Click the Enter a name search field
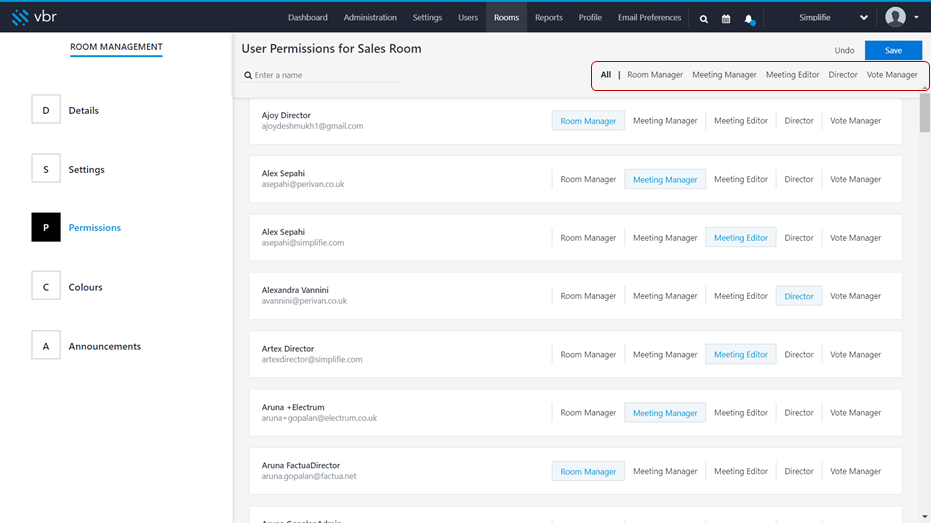This screenshot has width=931, height=523. click(324, 75)
